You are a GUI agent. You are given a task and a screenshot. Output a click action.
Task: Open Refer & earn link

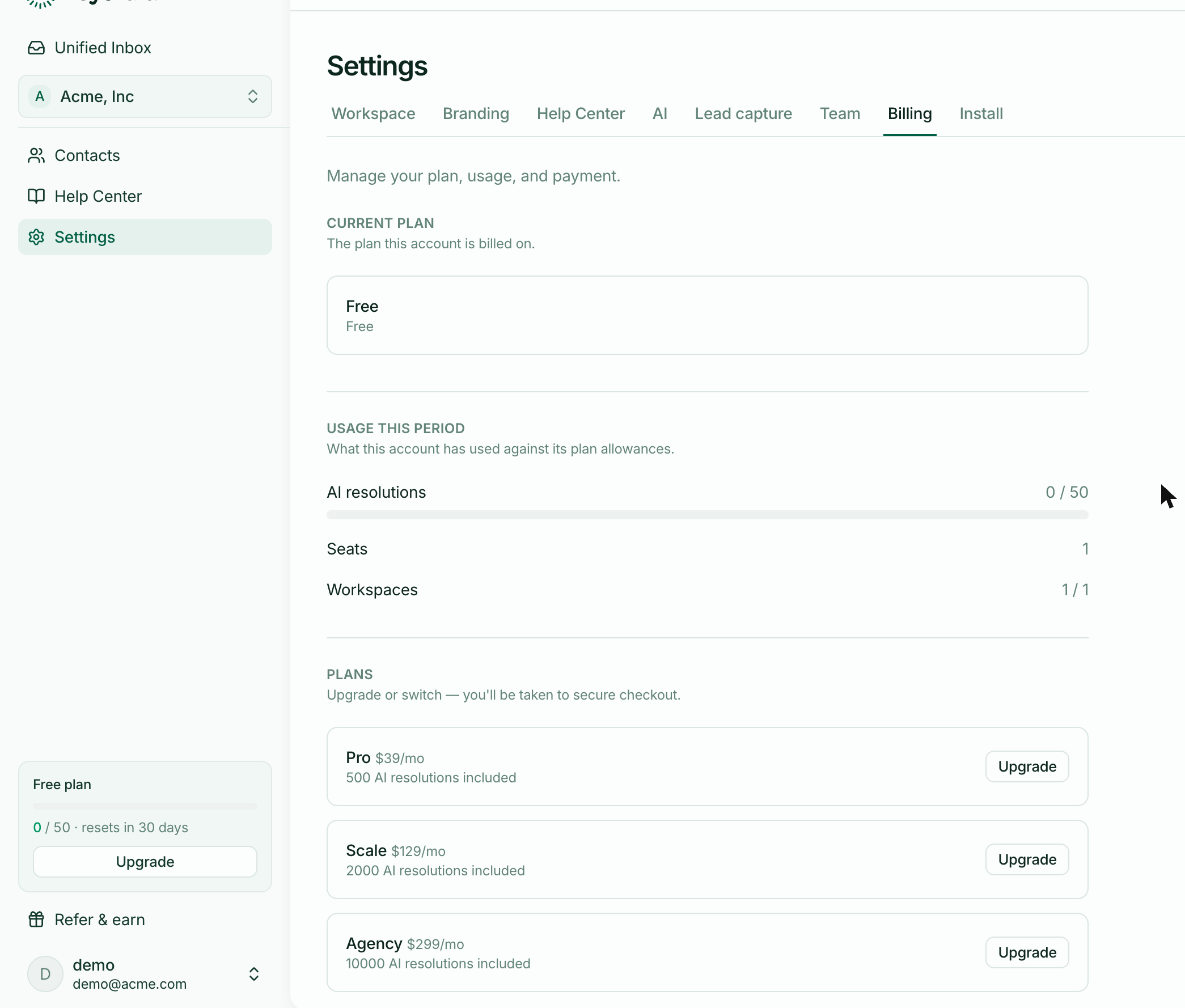pyautogui.click(x=145, y=920)
